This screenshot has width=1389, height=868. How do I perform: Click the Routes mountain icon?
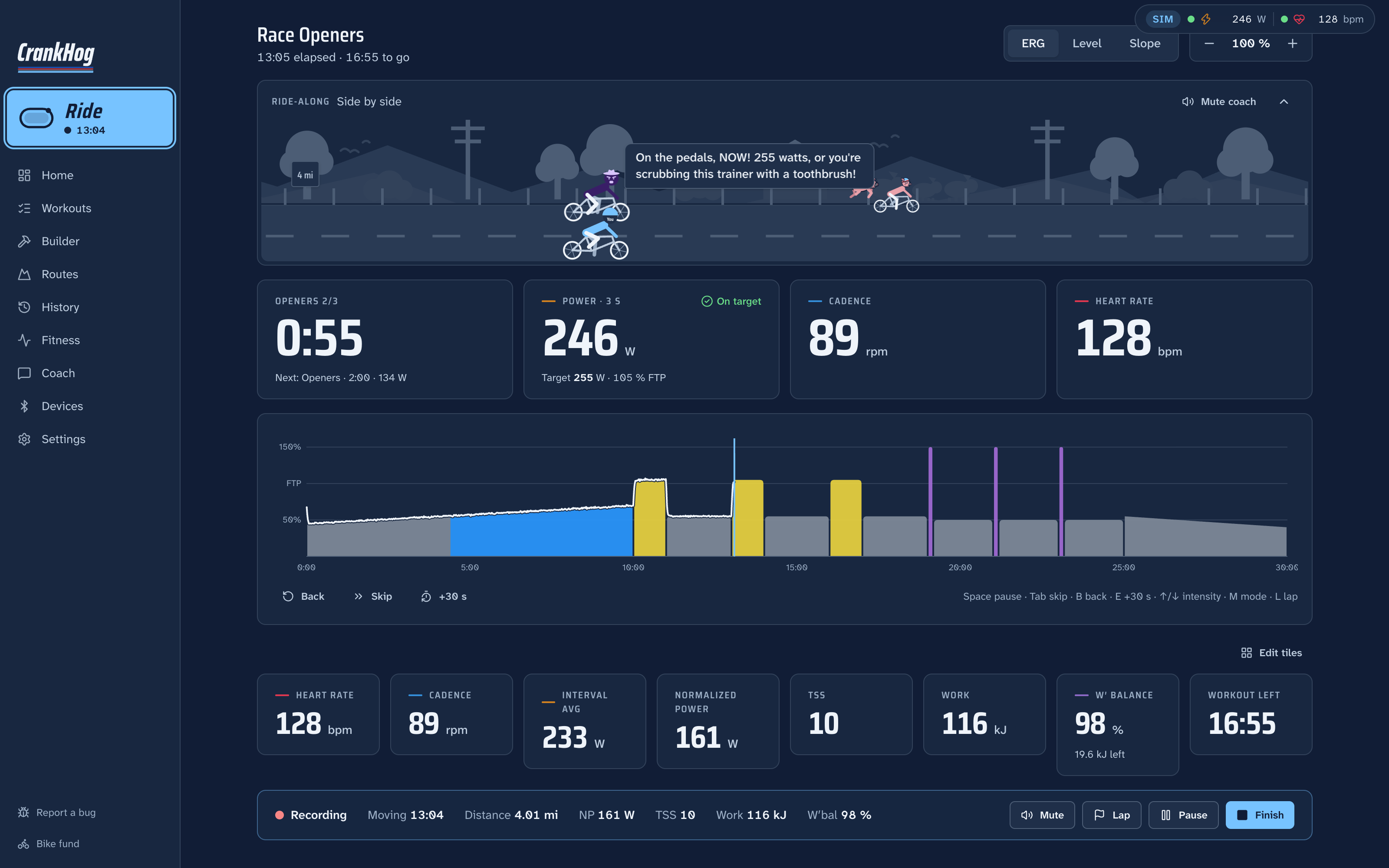point(24,274)
